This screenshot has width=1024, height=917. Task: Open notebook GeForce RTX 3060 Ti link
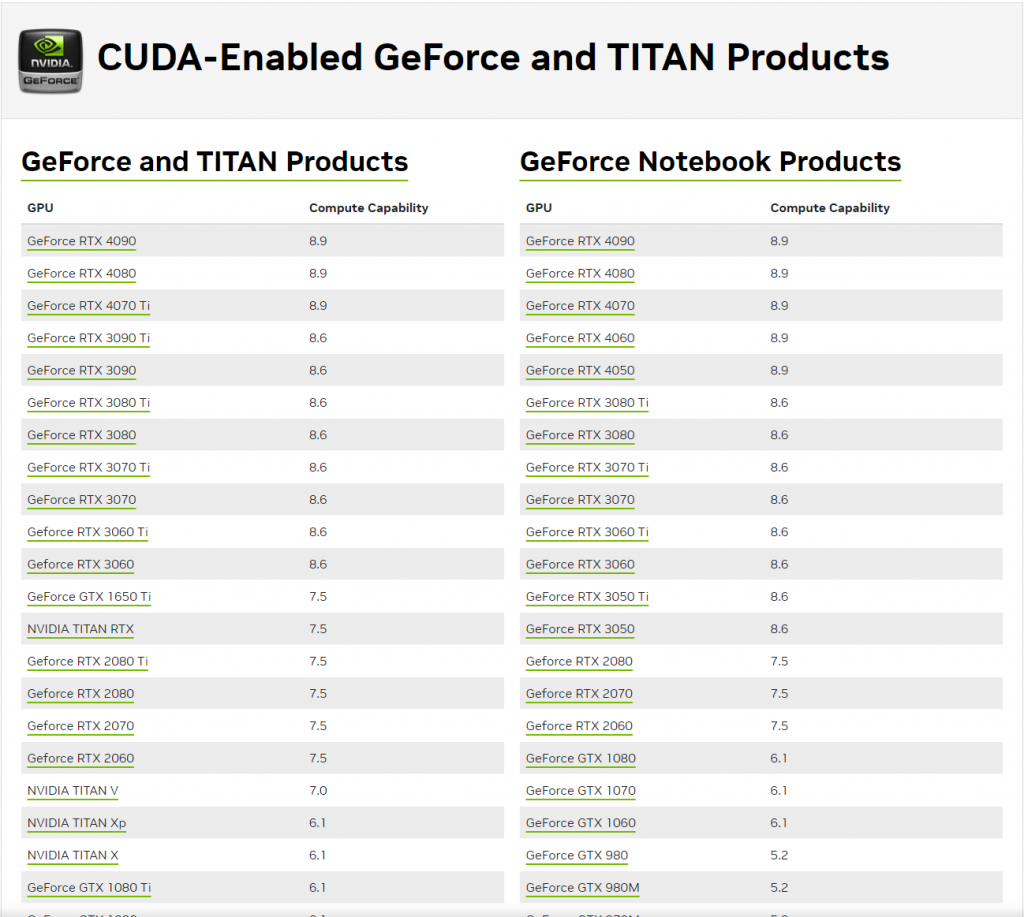587,532
